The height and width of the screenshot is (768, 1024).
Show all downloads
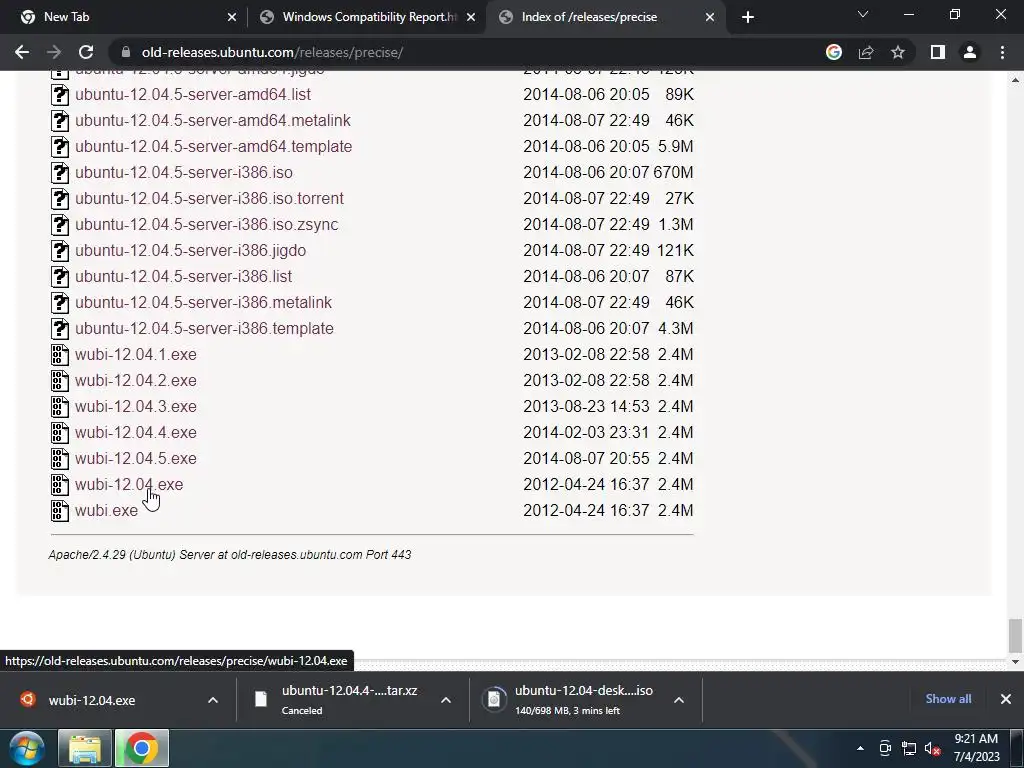948,699
